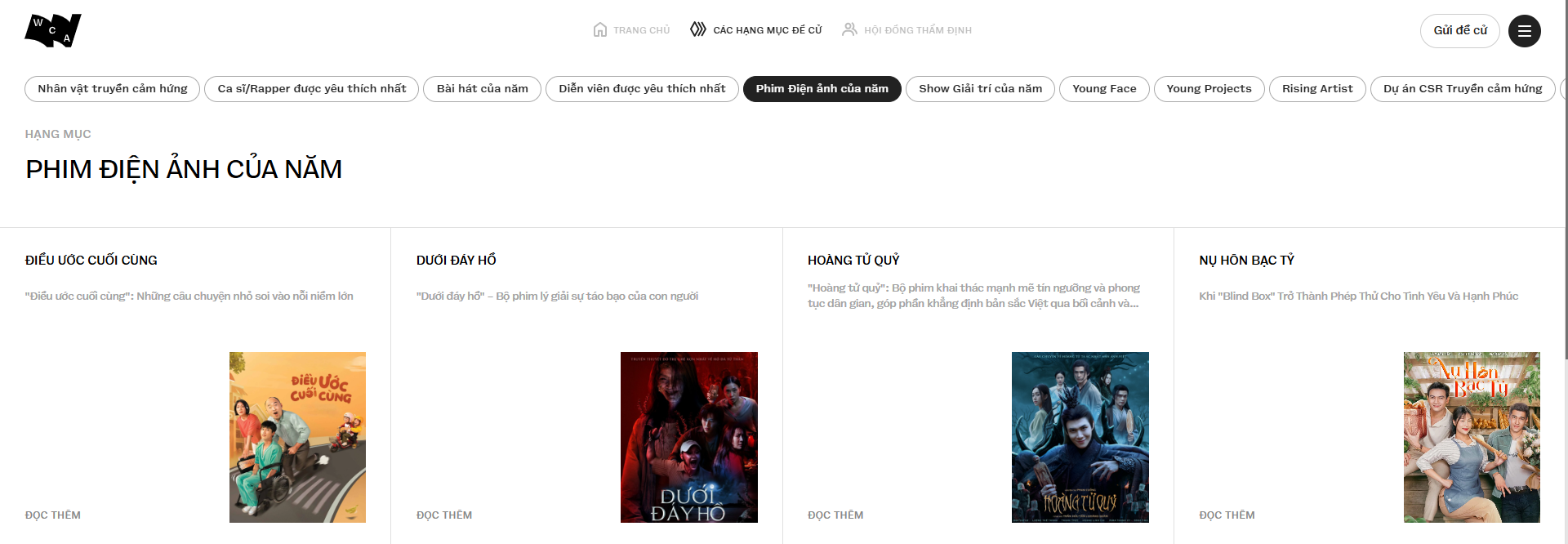Viewport: 1568px width, 544px height.
Task: View the Hoàng Tử Quỷ poster image
Action: point(1080,437)
